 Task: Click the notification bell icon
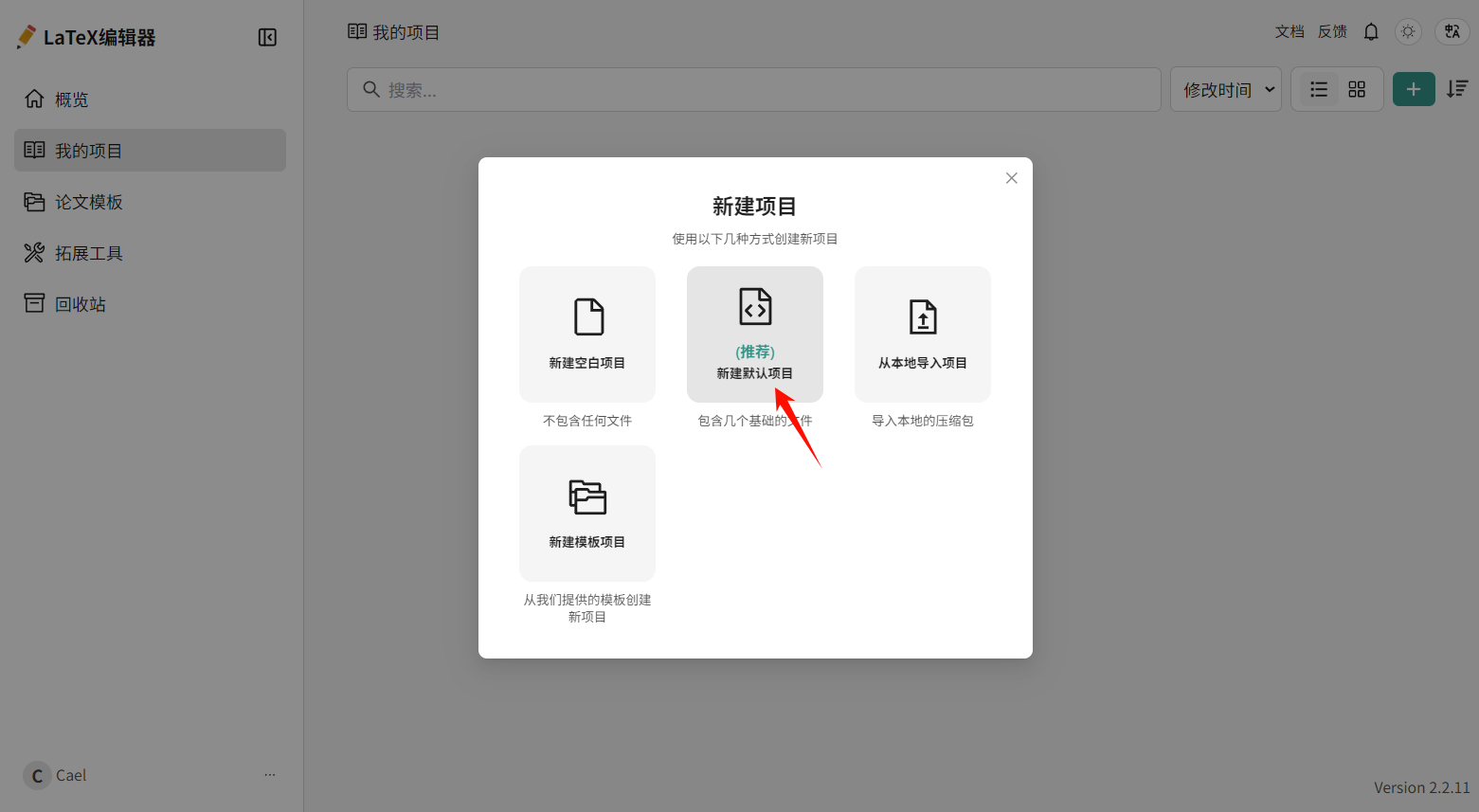pos(1371,32)
